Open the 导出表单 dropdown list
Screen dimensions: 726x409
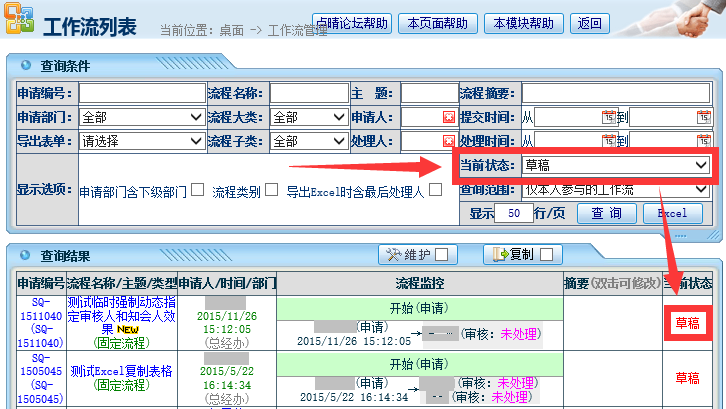pyautogui.click(x=142, y=142)
